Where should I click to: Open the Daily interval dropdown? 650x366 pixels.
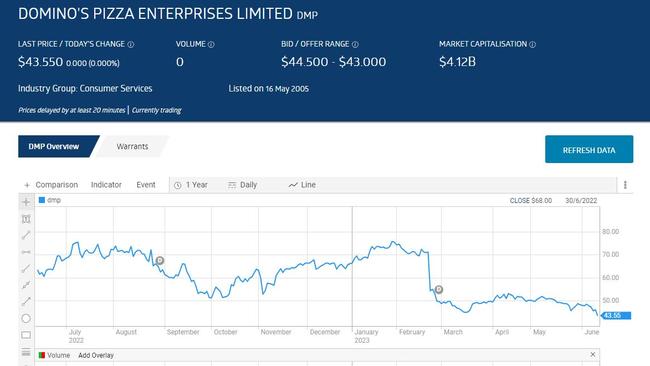click(243, 185)
